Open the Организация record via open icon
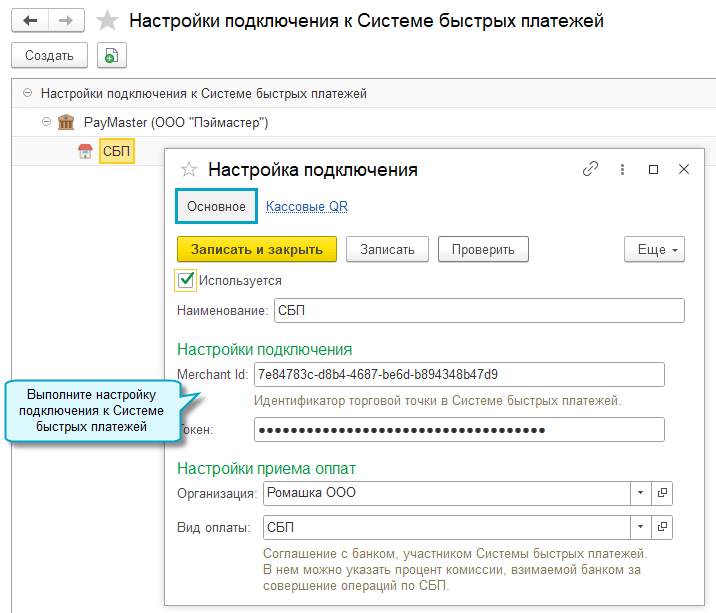The height and width of the screenshot is (613, 716). click(x=662, y=493)
